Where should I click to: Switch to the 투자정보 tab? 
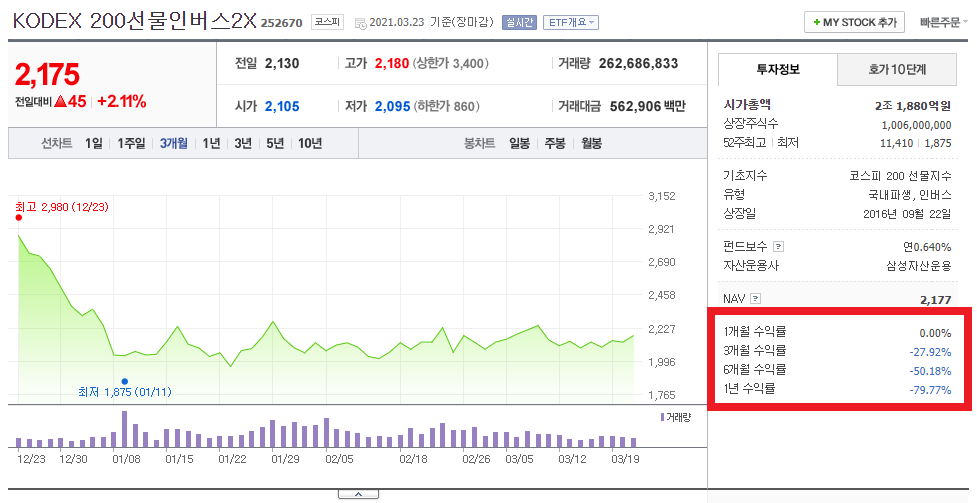pyautogui.click(x=778, y=69)
